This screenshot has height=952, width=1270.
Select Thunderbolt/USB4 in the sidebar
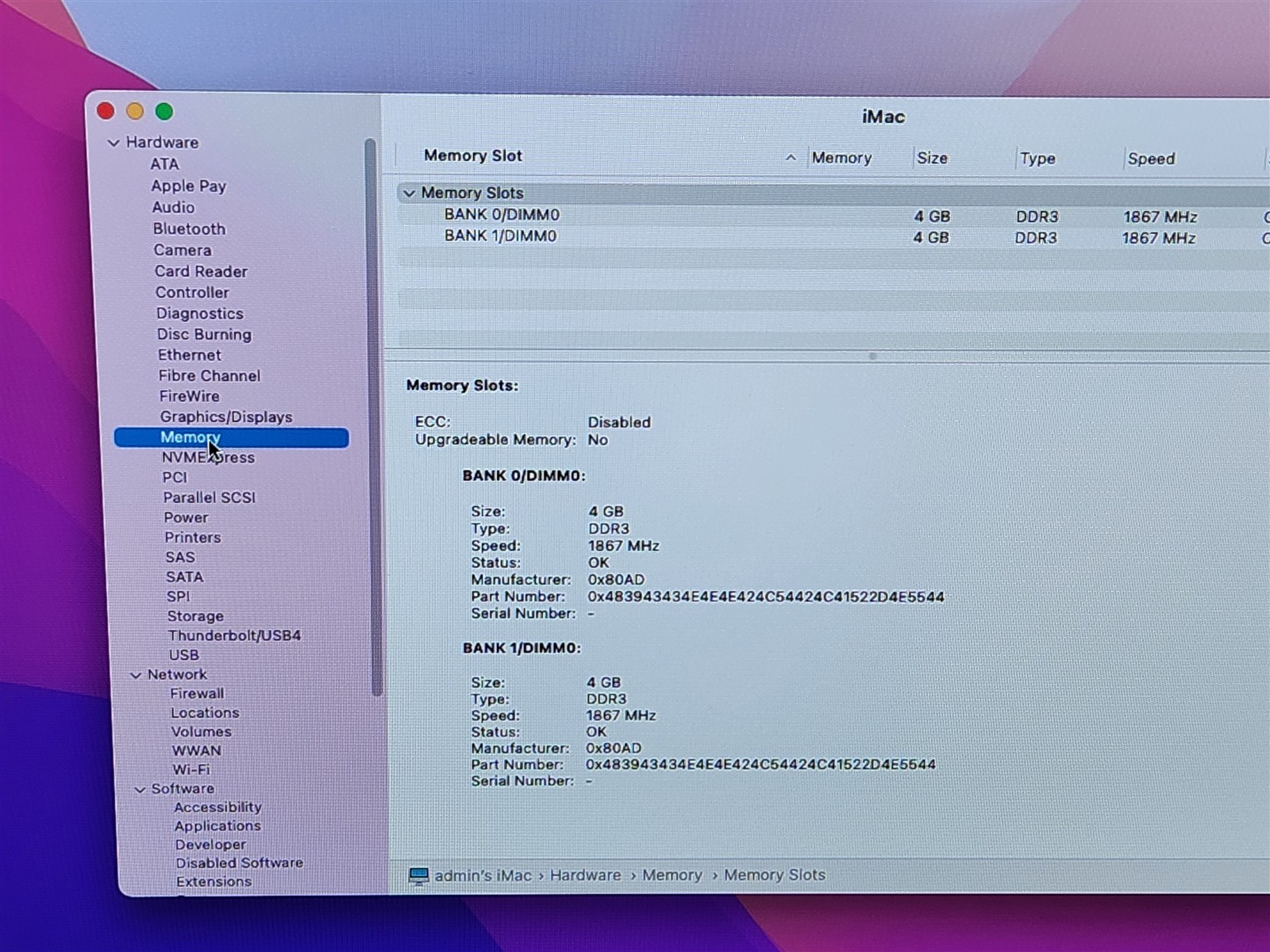pyautogui.click(x=234, y=635)
